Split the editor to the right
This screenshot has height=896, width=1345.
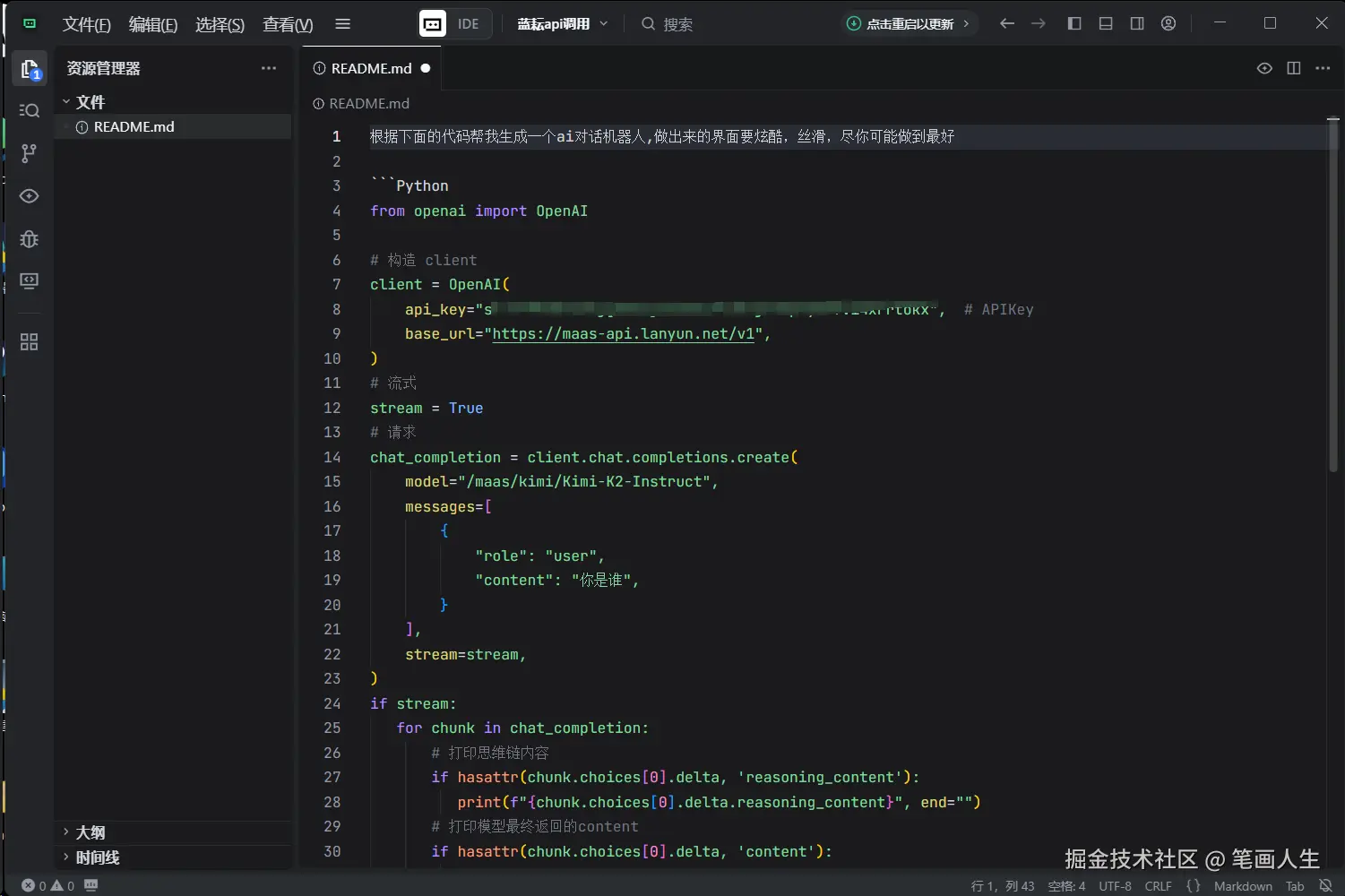1294,68
